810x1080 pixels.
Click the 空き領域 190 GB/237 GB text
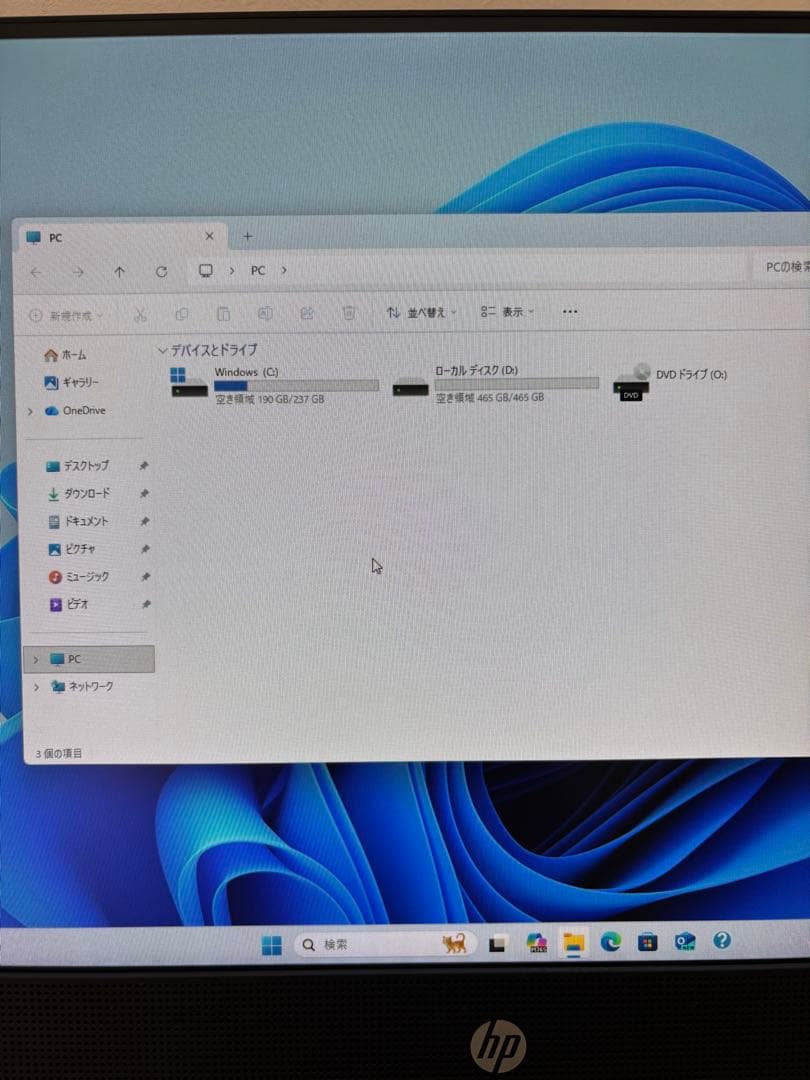(269, 399)
